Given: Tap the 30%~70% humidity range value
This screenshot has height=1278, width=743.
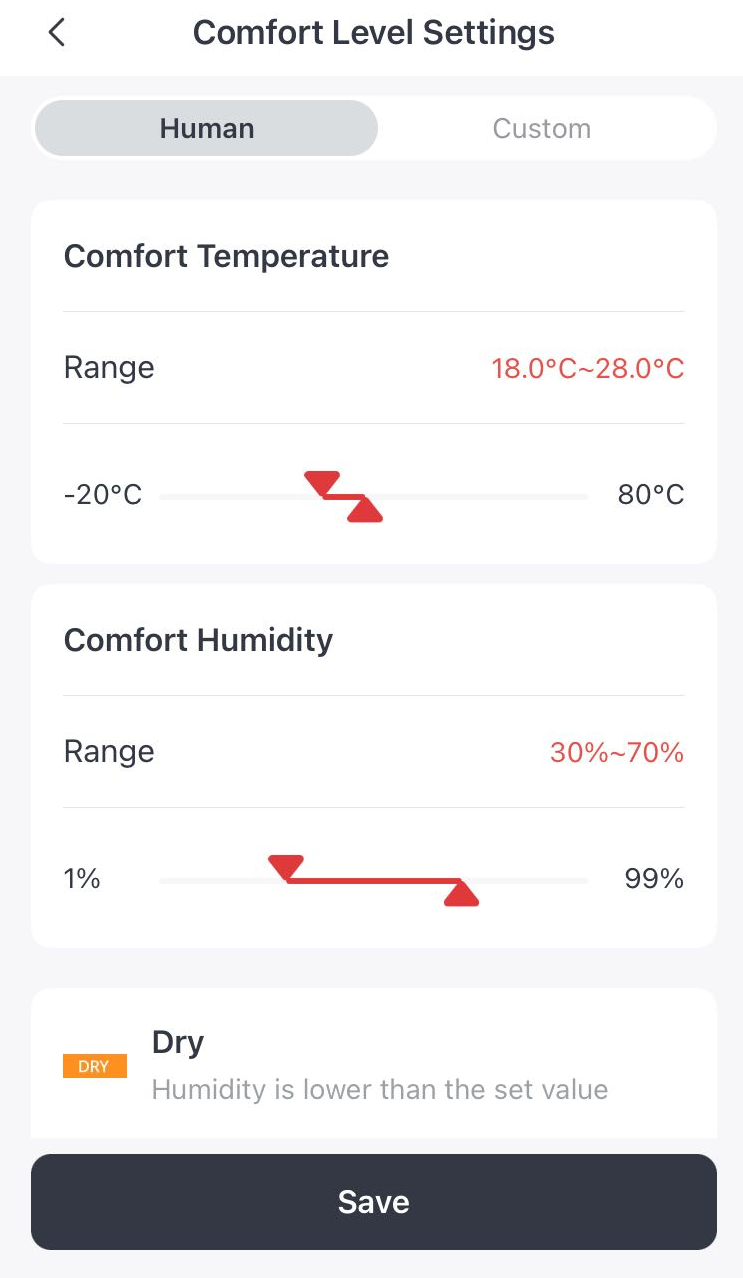Looking at the screenshot, I should 617,752.
